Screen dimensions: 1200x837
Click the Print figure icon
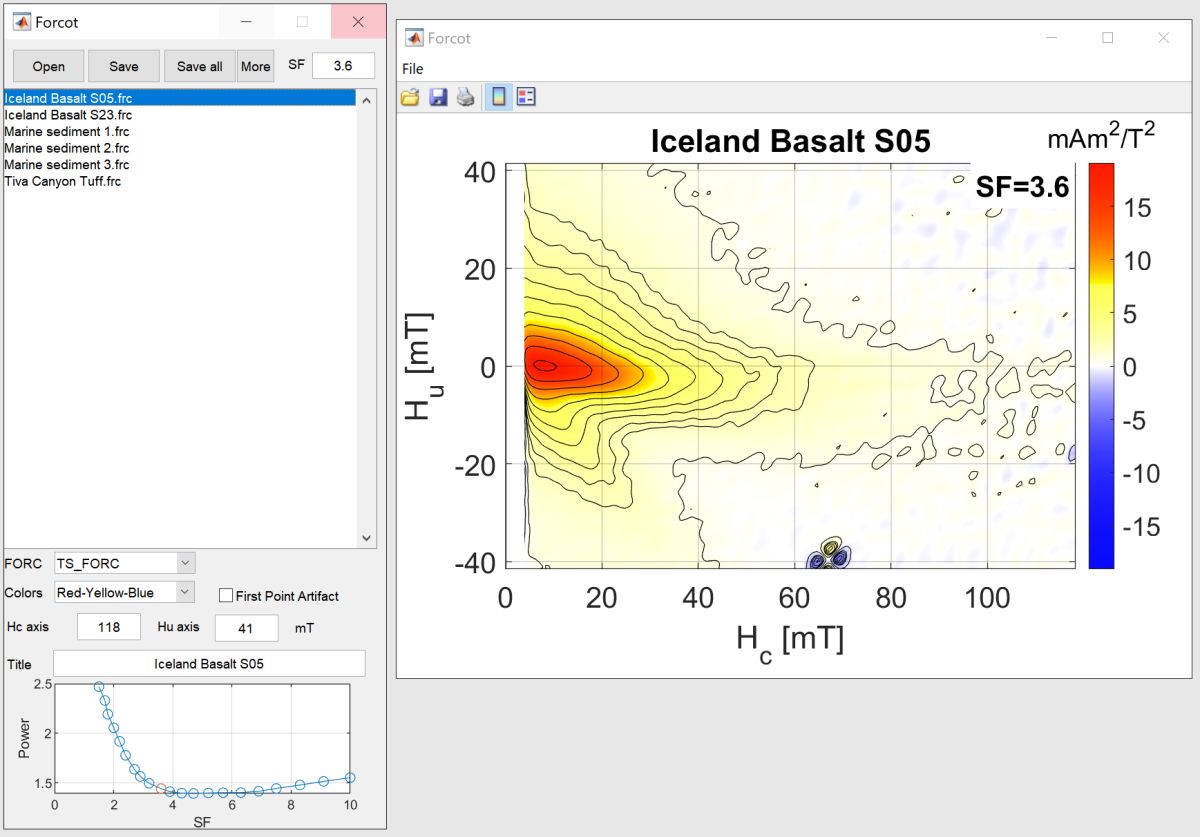[465, 97]
